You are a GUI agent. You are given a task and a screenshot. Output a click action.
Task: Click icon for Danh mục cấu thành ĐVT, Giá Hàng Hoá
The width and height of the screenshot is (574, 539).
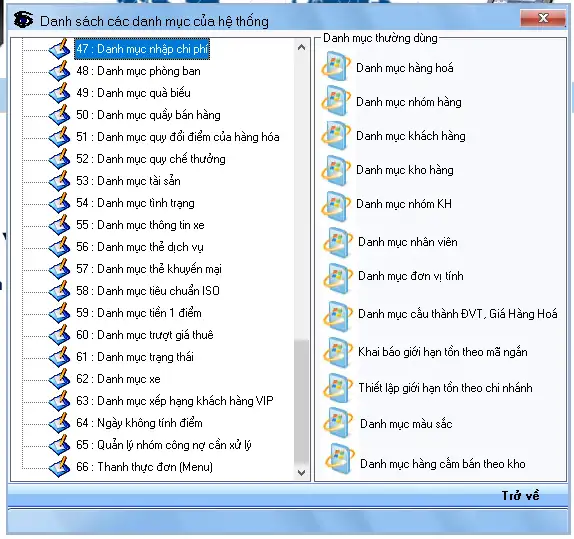pyautogui.click(x=338, y=316)
